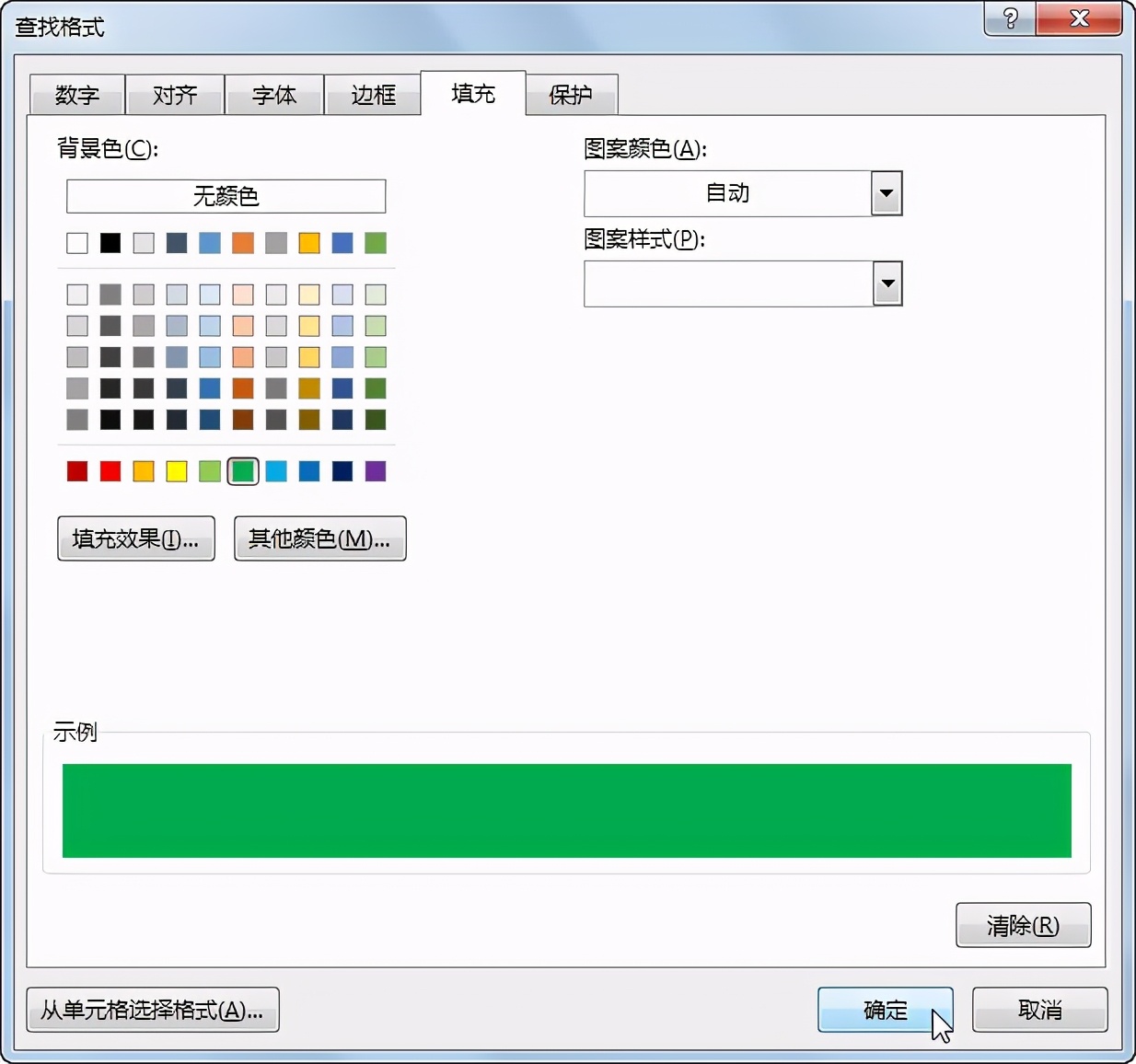Open the 图案样式 dropdown

coord(886,283)
